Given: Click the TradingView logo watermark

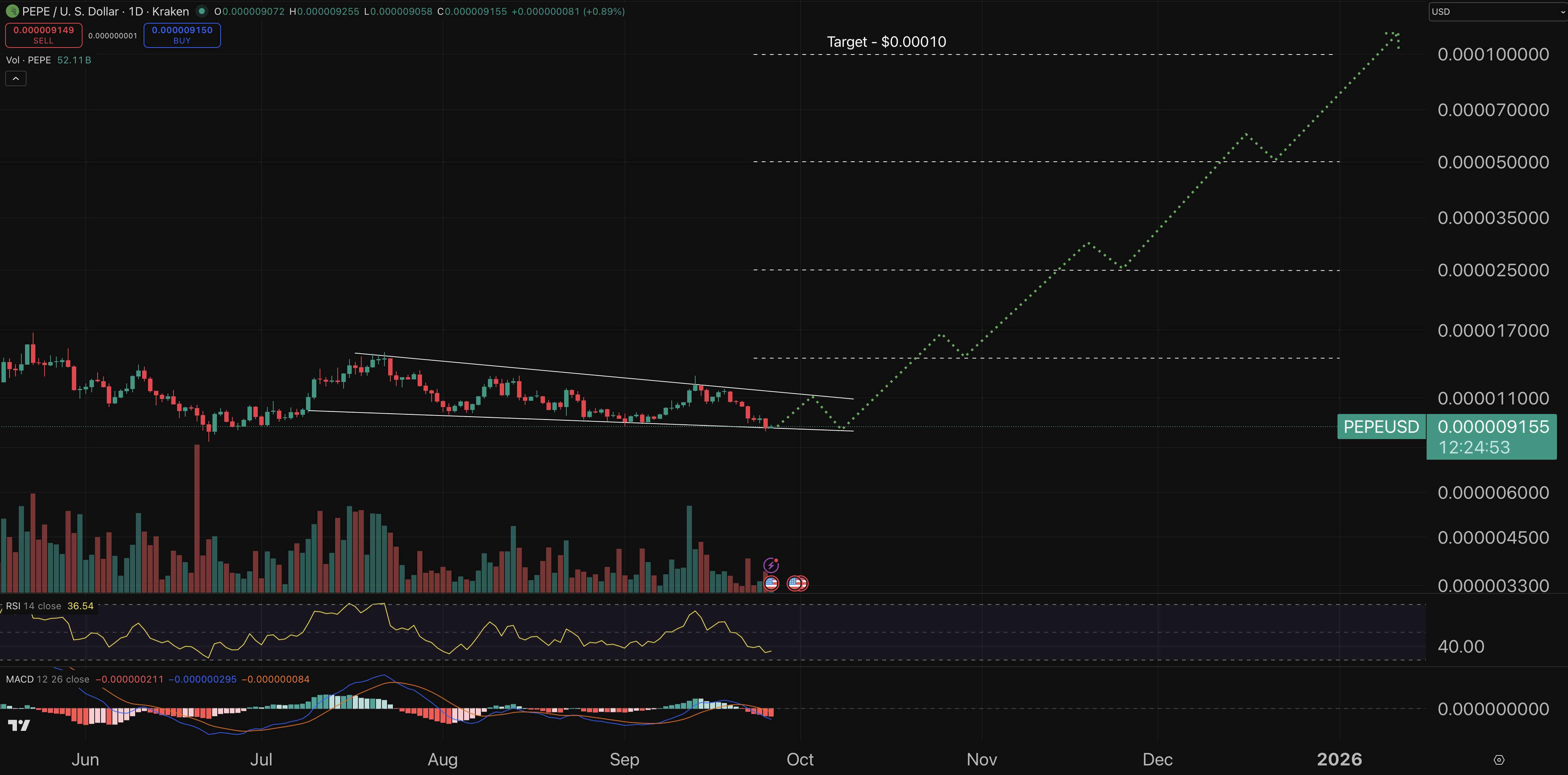Looking at the screenshot, I should [x=19, y=725].
